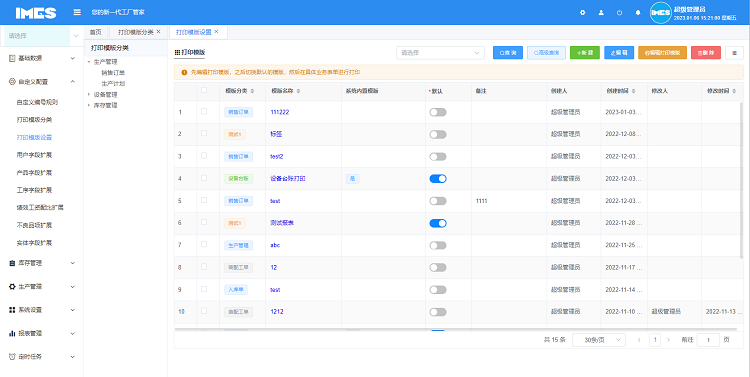
Task: Click the grid icon beside 打印模板 heading
Action: click(177, 52)
